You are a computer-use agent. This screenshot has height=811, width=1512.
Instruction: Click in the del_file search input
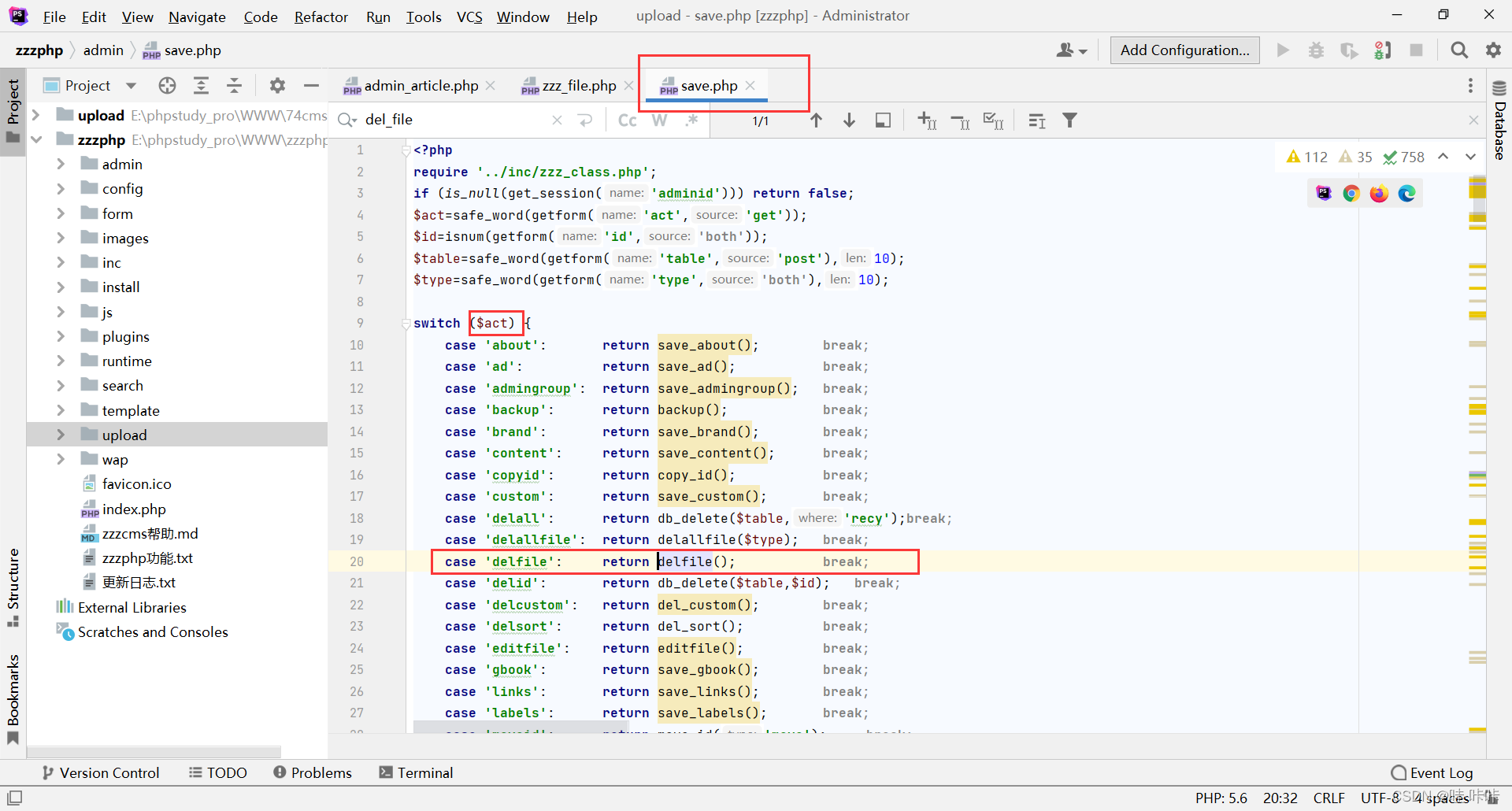453,120
